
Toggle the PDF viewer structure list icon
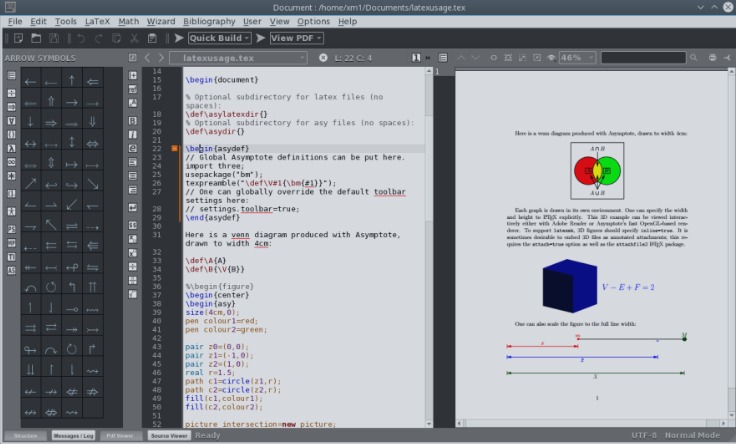[x=443, y=57]
